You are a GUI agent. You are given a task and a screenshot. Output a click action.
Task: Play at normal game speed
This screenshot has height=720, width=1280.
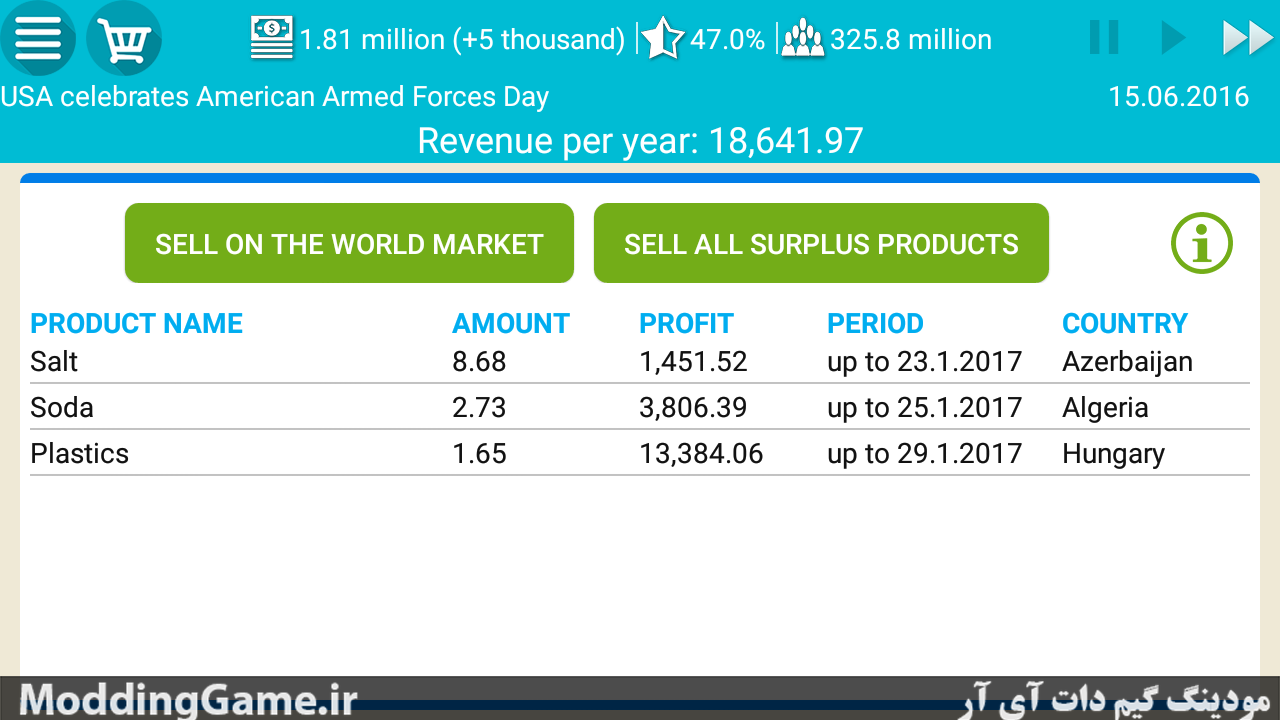[1173, 38]
